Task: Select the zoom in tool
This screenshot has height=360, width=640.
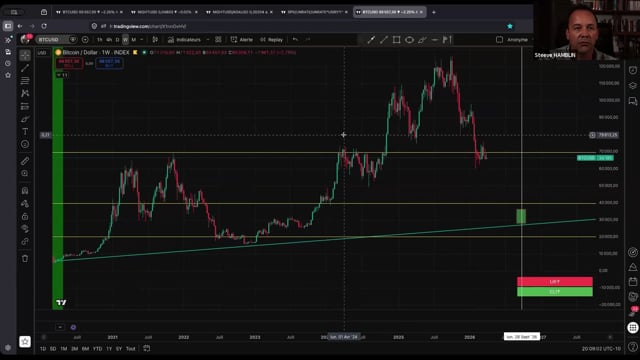Action: [25, 173]
